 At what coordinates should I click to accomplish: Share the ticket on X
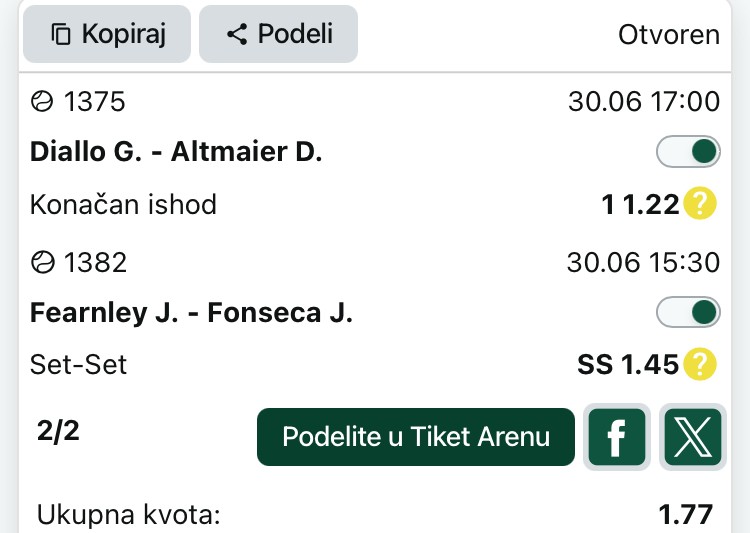[x=693, y=437]
